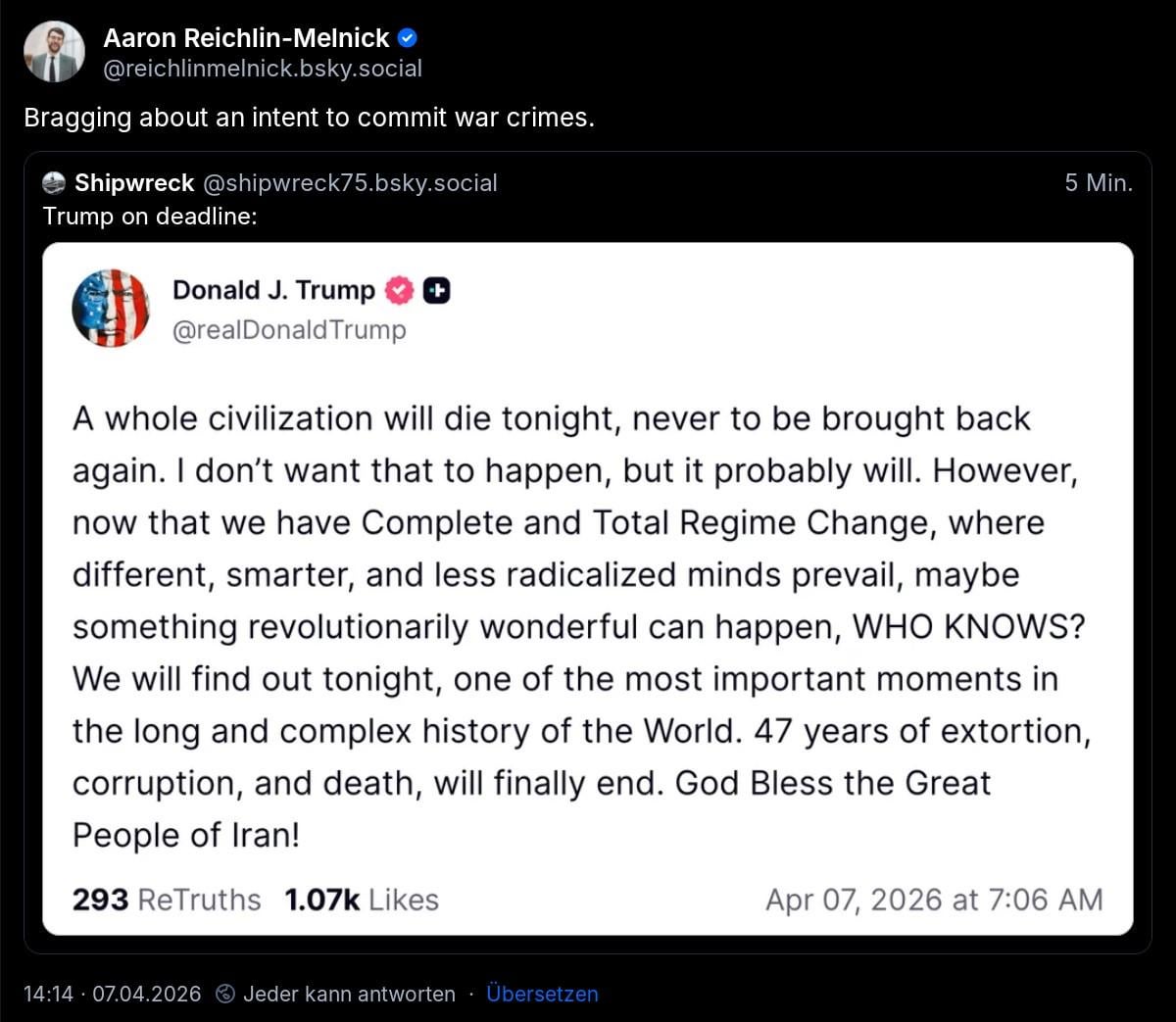Click the blue verified badge
Screen dimensions: 1176x1022
click(x=409, y=38)
